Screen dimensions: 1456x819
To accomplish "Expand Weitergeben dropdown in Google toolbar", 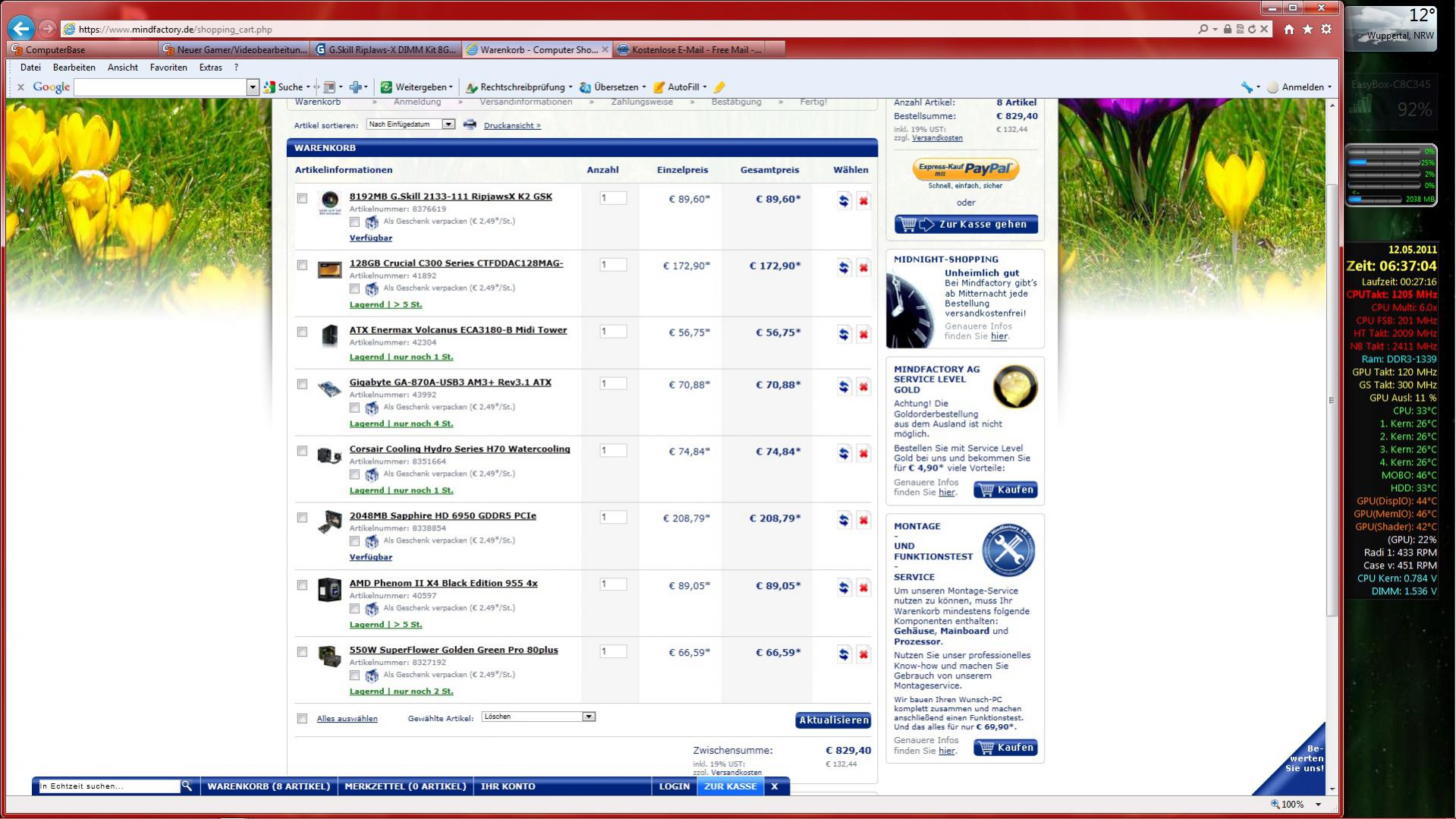I will (x=451, y=87).
